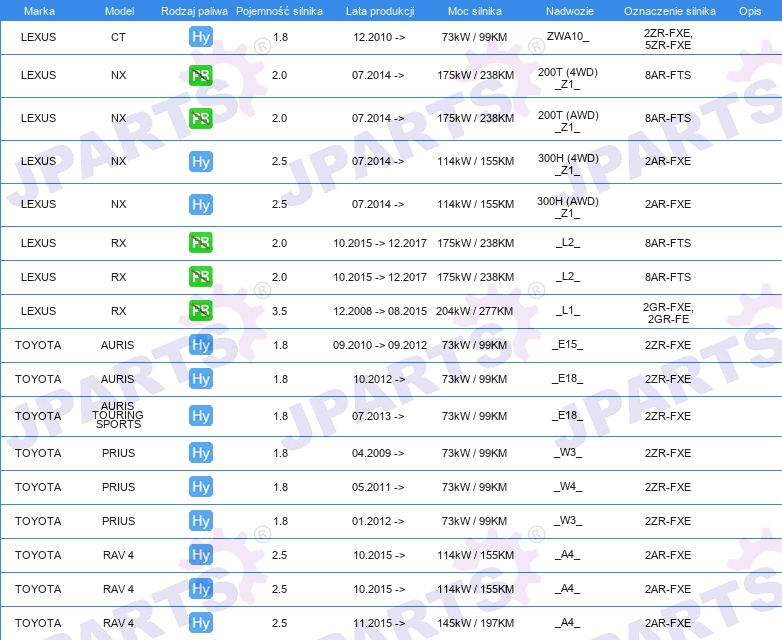Click the Hy icon for RAV 4 145kW row
Viewport: 782px width, 640px height.
(x=201, y=623)
